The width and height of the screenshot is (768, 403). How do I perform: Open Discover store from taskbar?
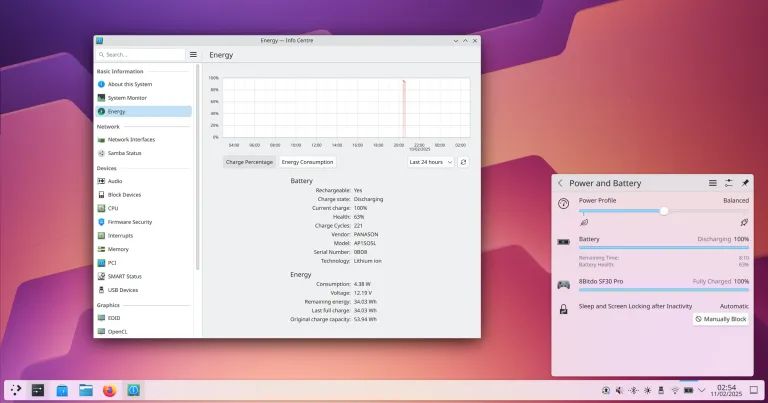point(62,390)
